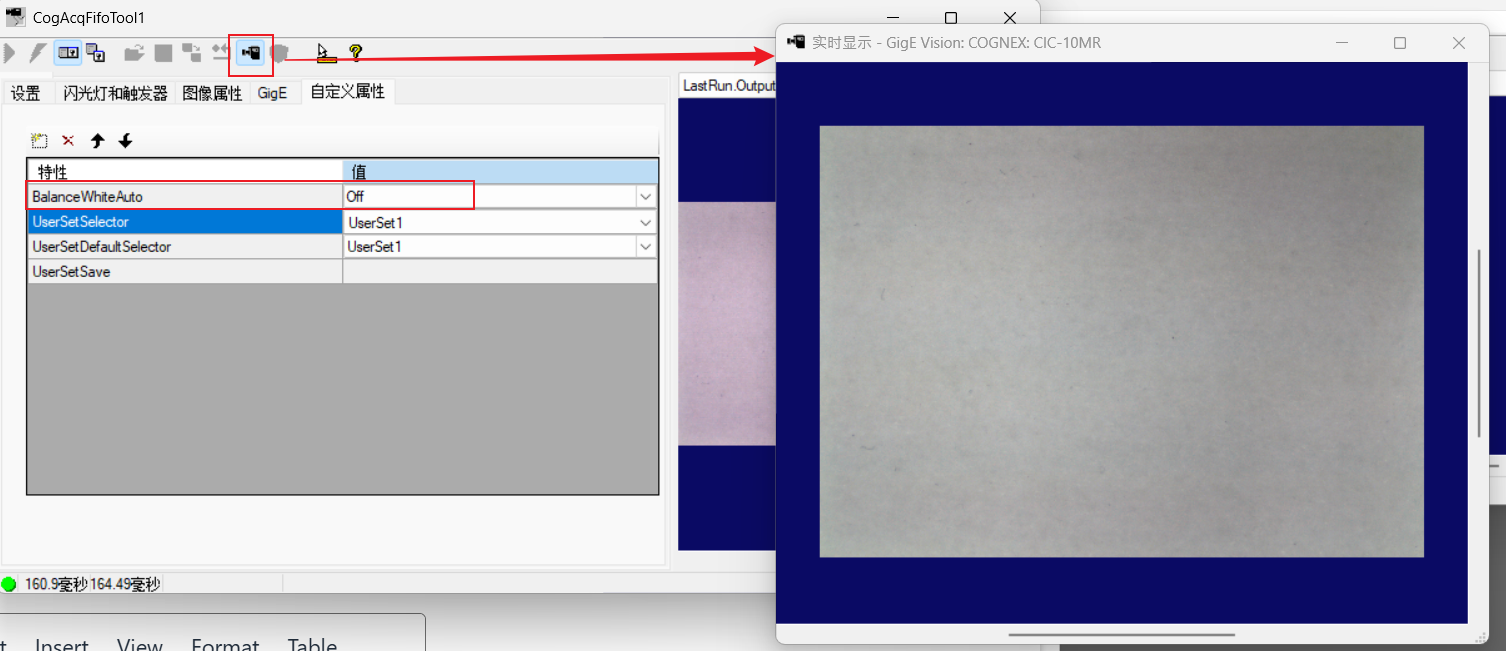Add a new custom property icon
Image resolution: width=1506 pixels, height=651 pixels.
click(x=39, y=141)
